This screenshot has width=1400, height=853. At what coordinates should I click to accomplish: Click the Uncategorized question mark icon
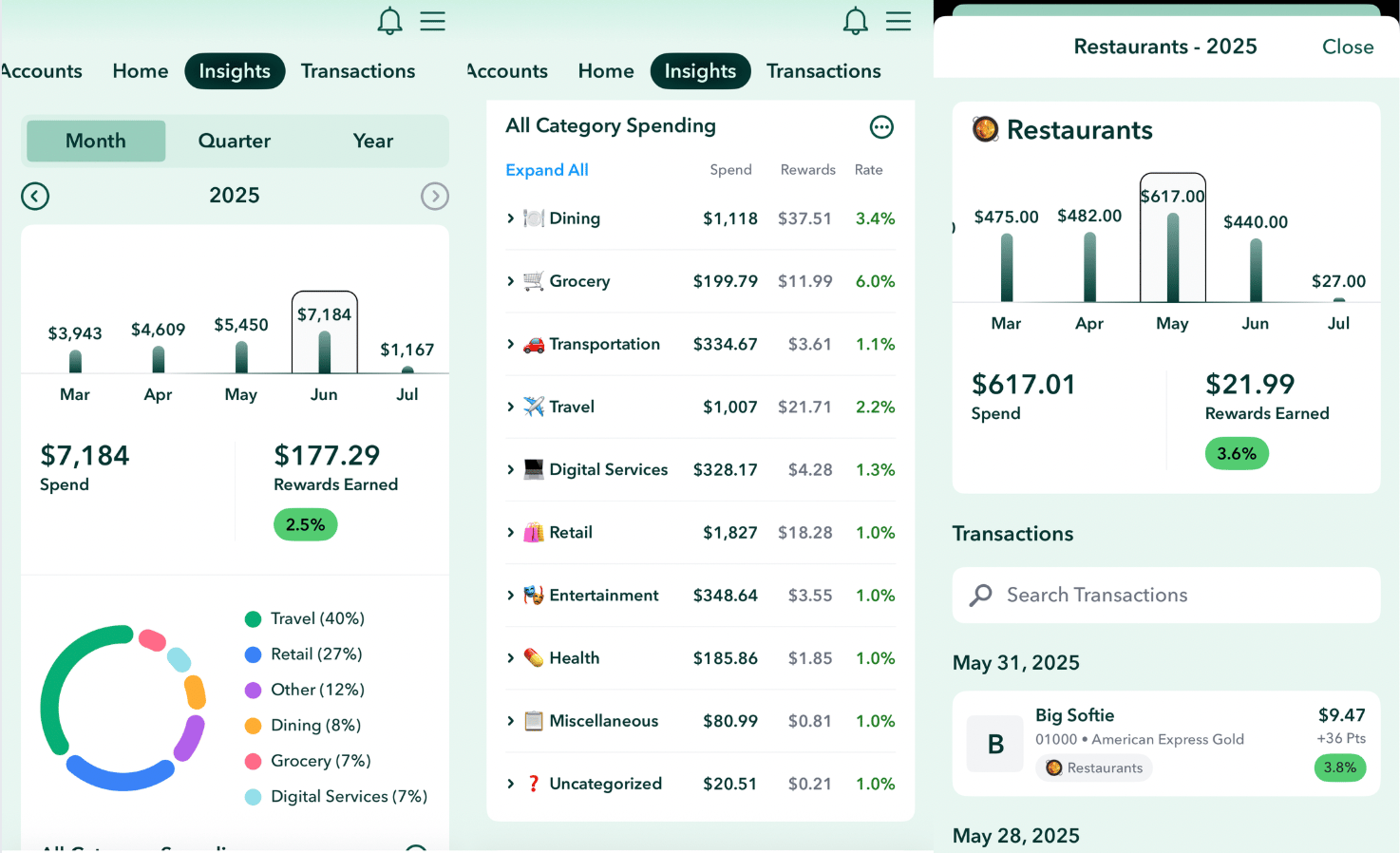tap(534, 784)
